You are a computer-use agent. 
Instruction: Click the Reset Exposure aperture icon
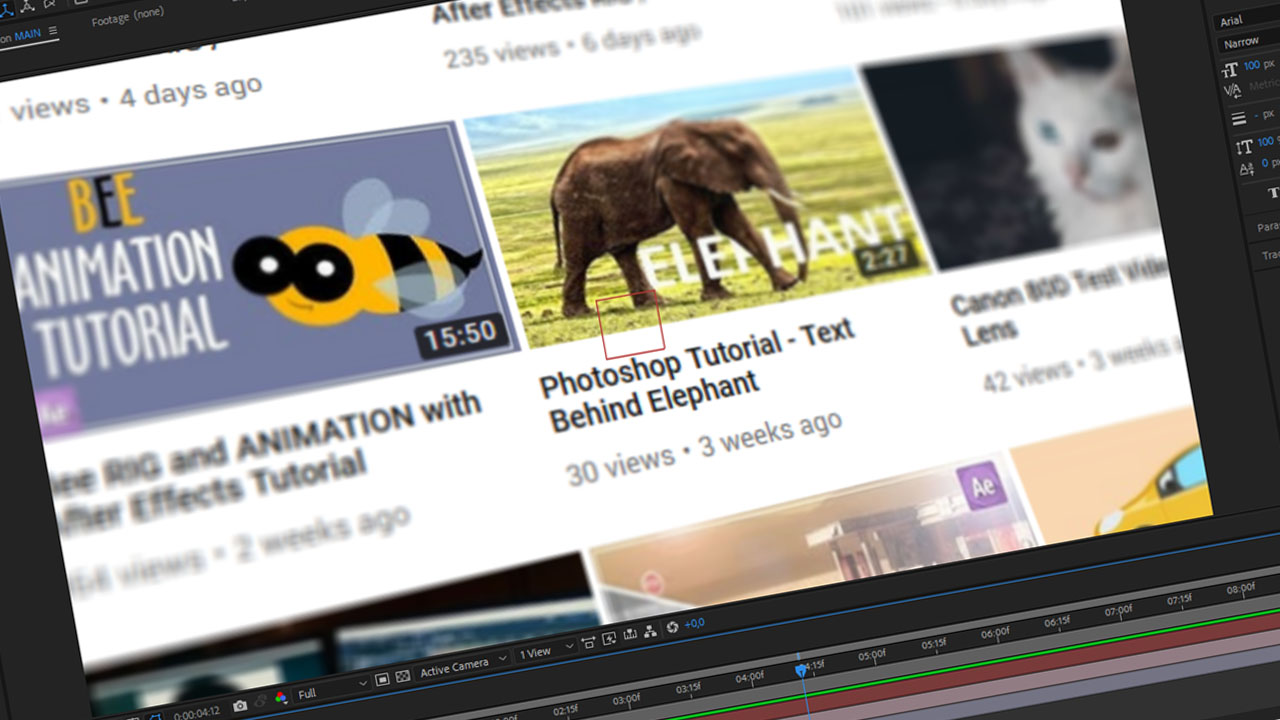pos(672,626)
